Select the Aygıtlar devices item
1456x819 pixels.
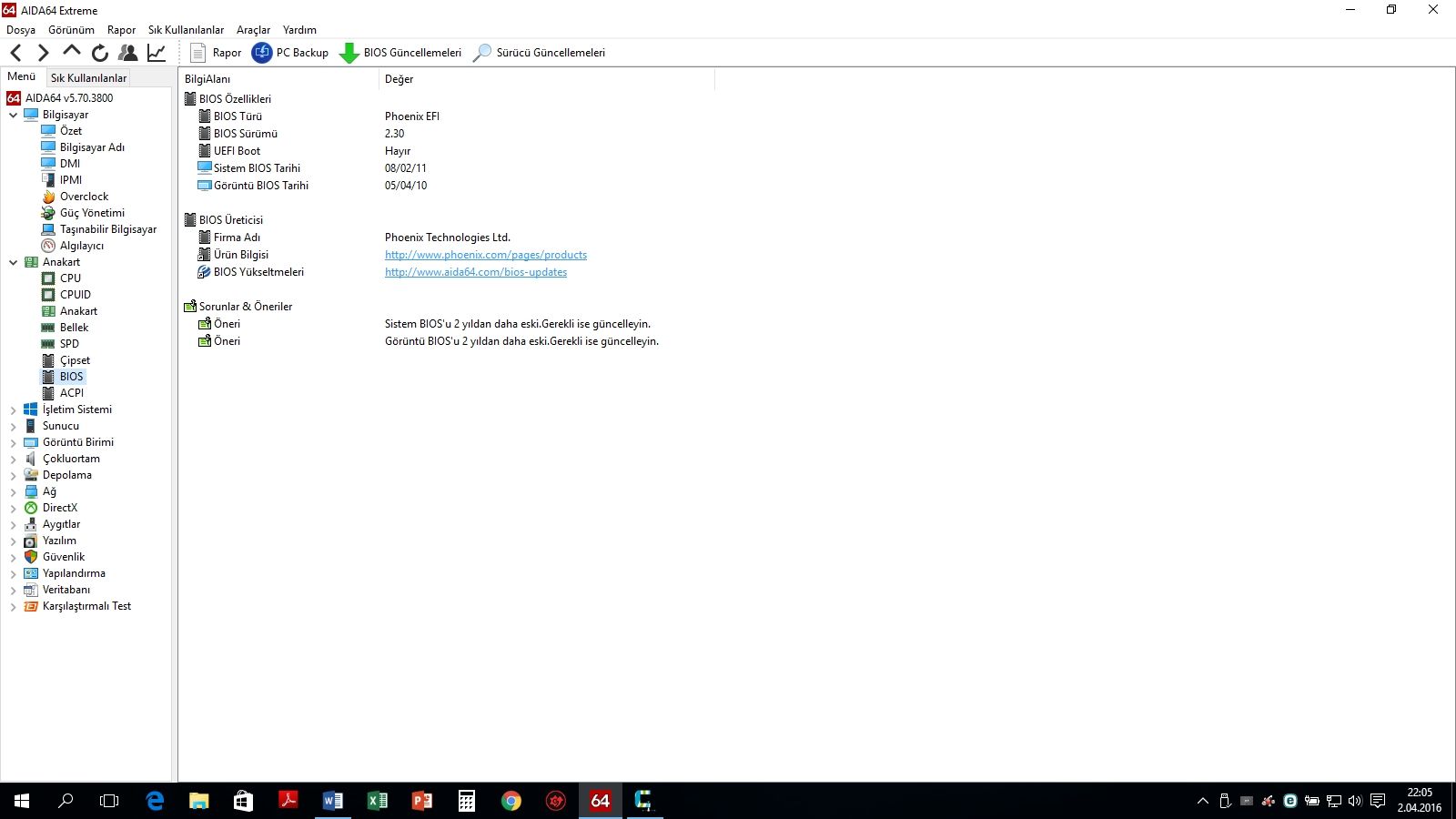tap(61, 524)
